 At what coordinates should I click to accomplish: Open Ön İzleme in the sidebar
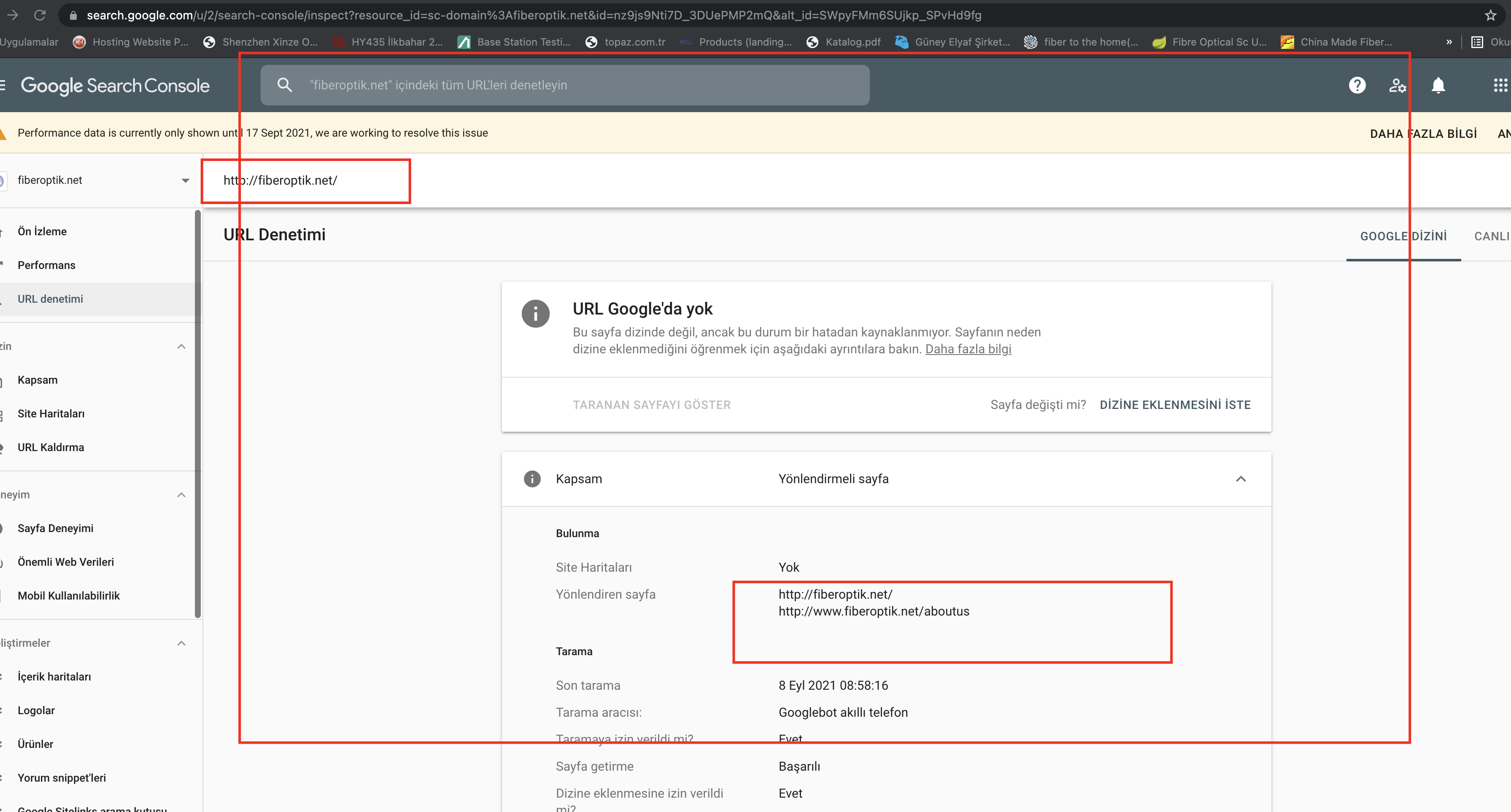(42, 231)
